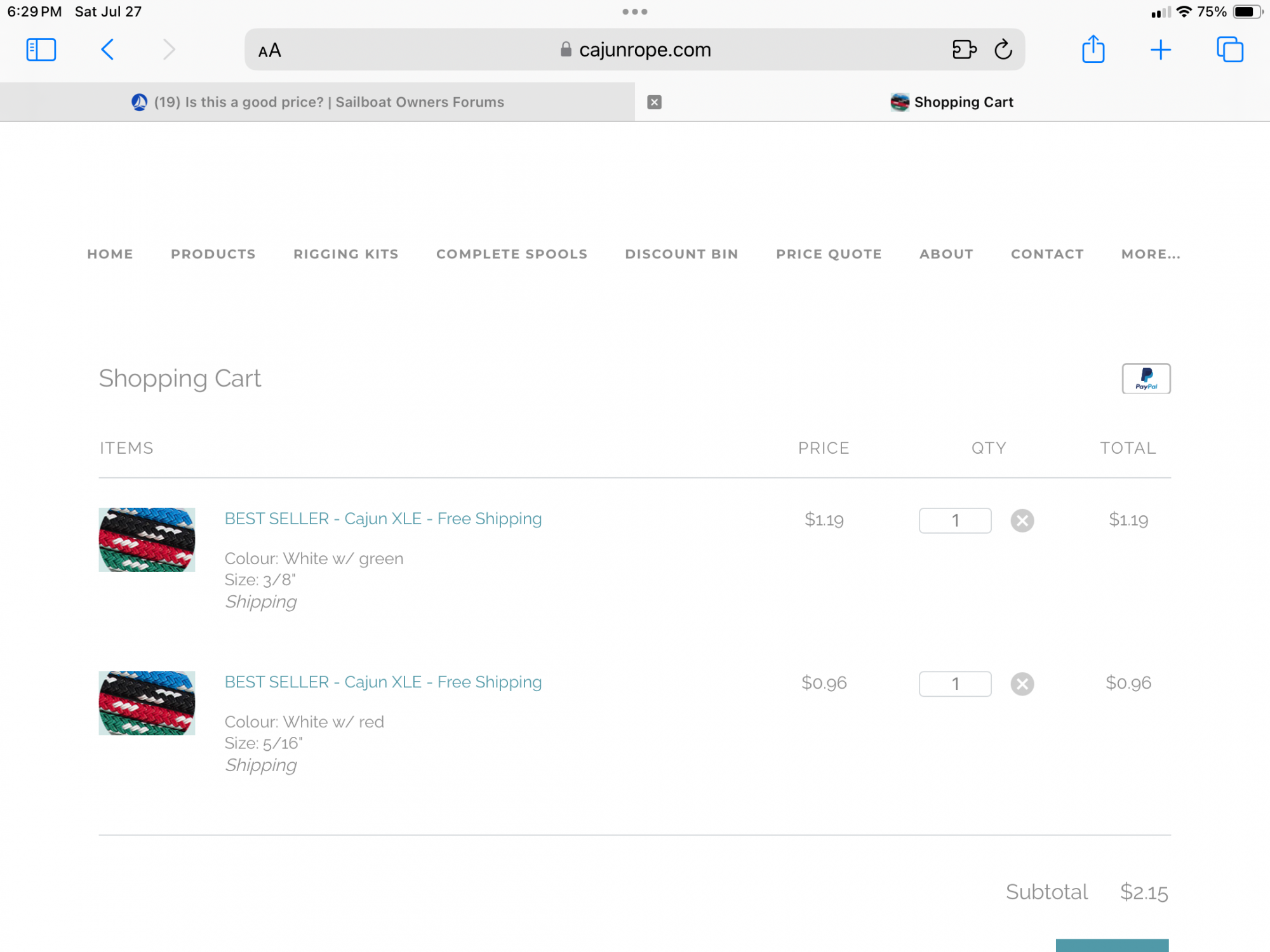Viewport: 1270px width, 952px height.
Task: Select the $0.96 value in the TOTAL column
Action: (x=1128, y=683)
